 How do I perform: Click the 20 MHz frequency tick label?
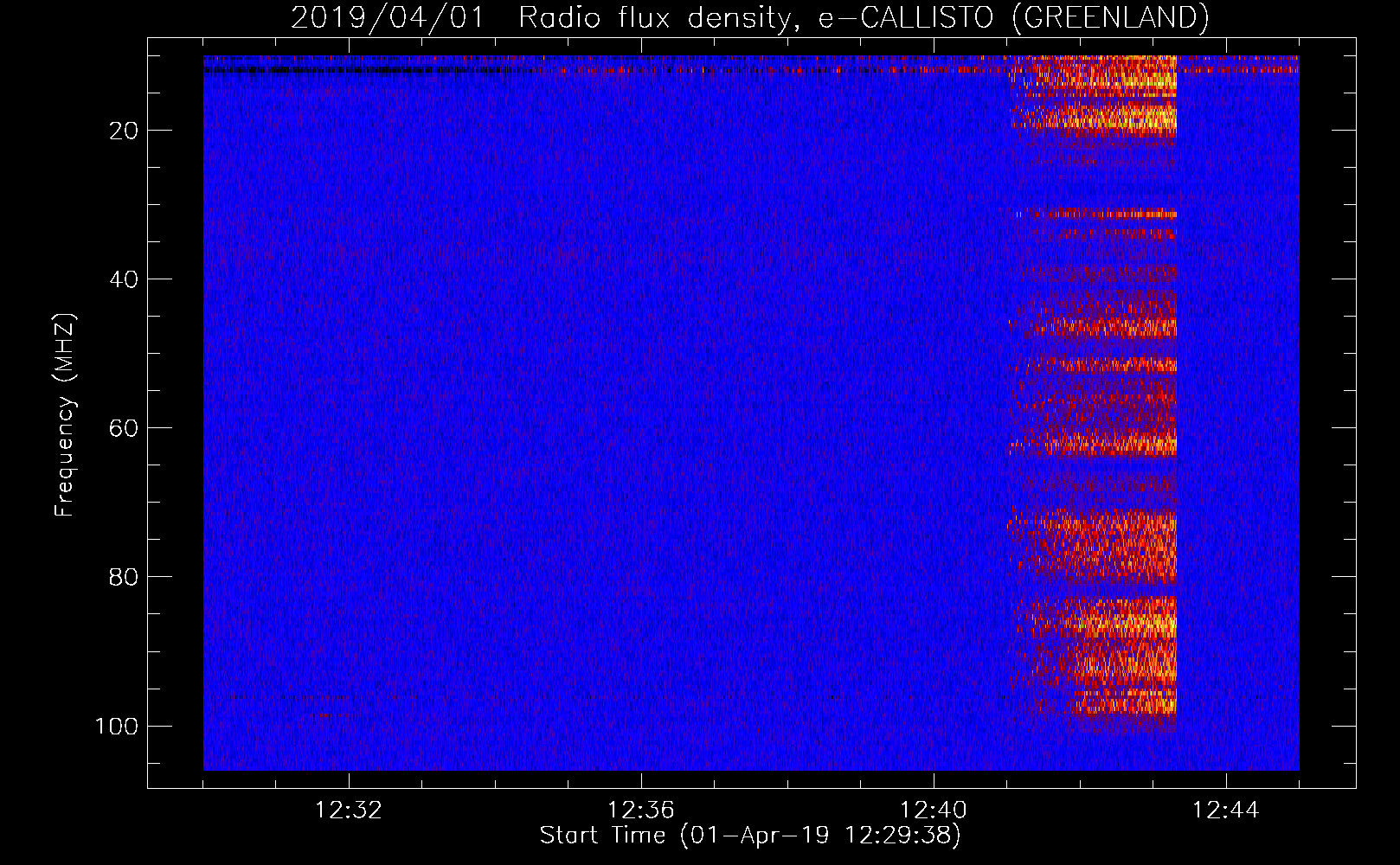124,131
